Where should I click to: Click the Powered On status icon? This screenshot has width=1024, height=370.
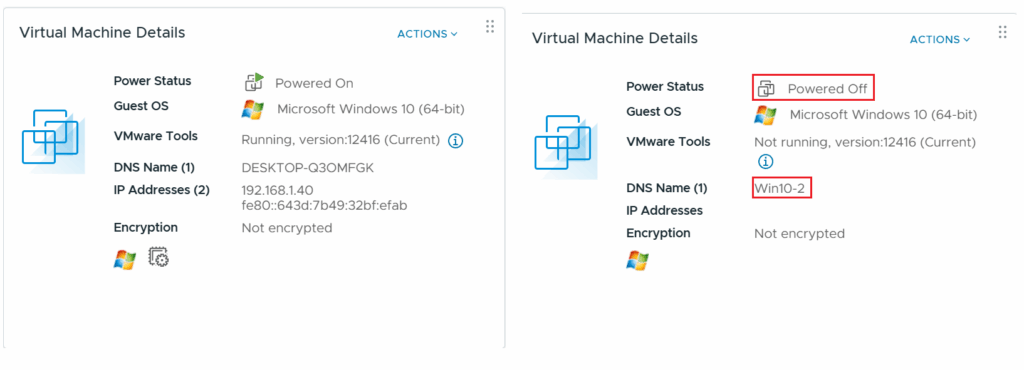(x=253, y=82)
